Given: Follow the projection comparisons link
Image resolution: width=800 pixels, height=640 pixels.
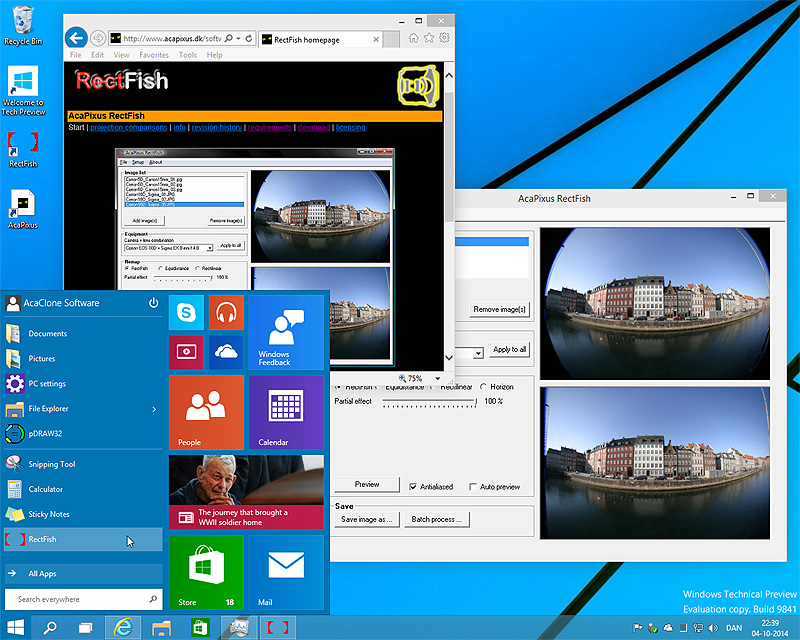Looking at the screenshot, I should point(129,128).
